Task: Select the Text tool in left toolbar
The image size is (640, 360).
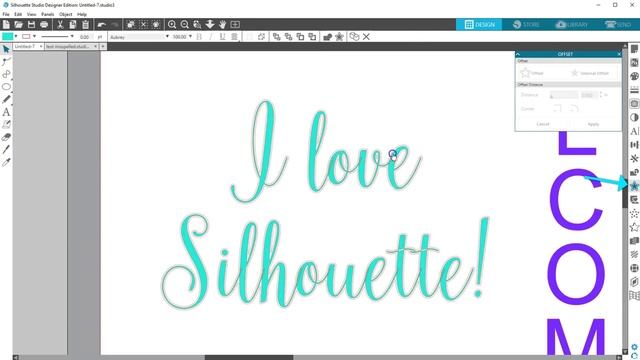Action: pyautogui.click(x=6, y=112)
